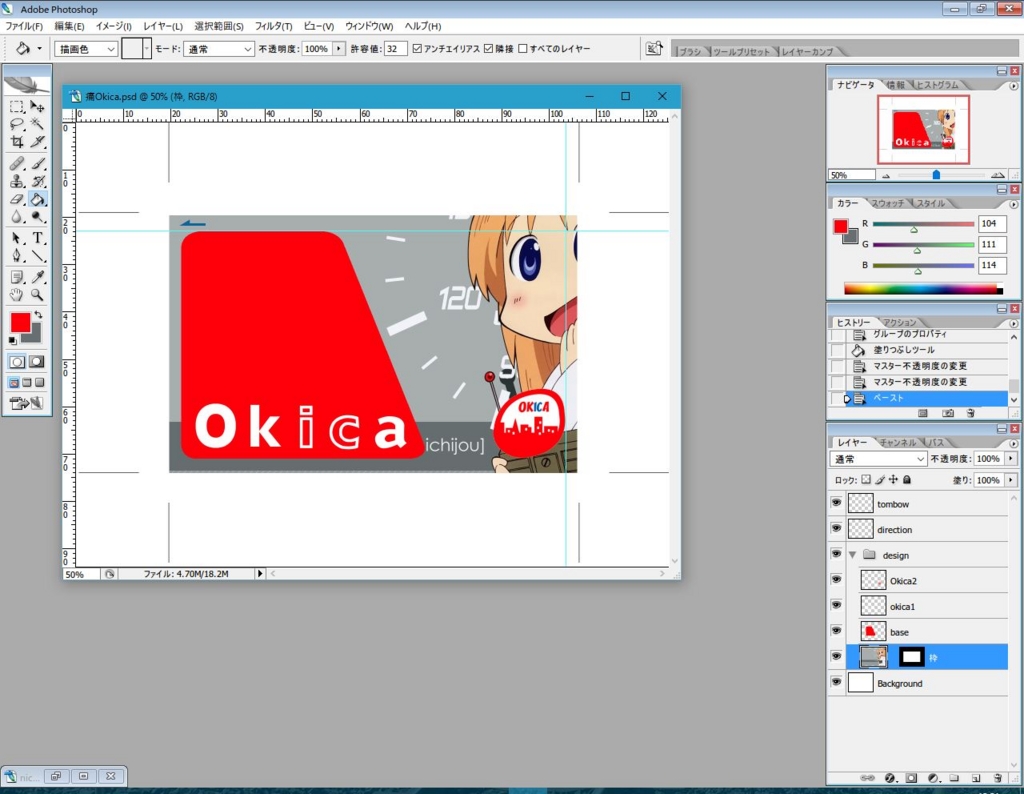Switch to the Channels (チャンネル) tab
1024x794 pixels.
coord(898,443)
